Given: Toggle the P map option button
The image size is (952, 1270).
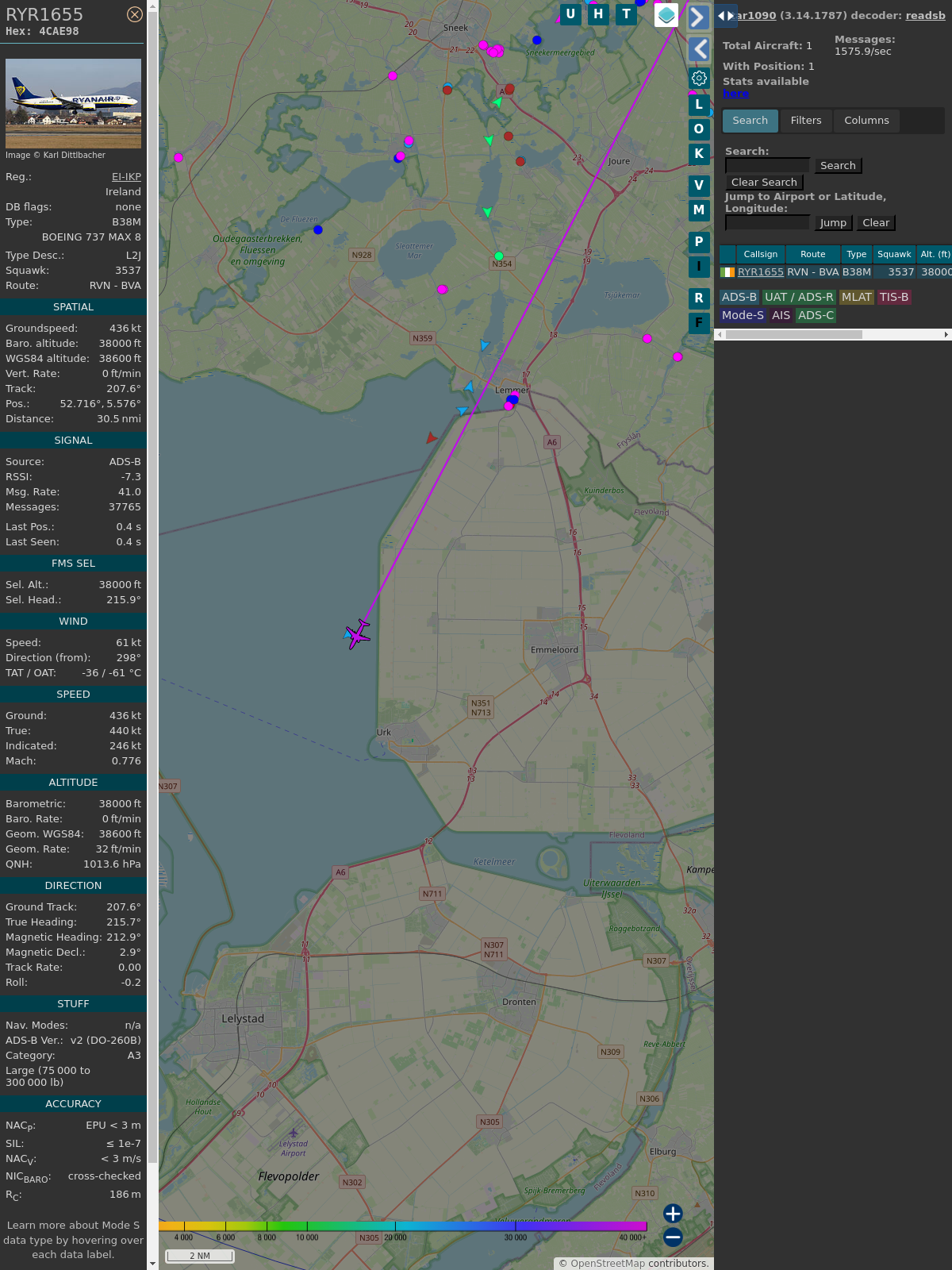Looking at the screenshot, I should tap(699, 241).
